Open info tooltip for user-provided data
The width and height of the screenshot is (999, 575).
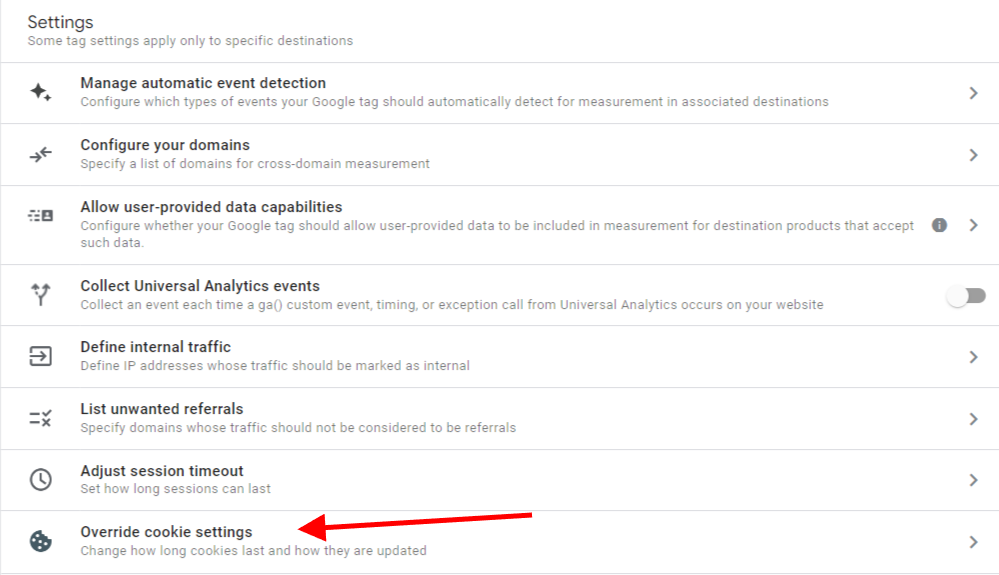click(939, 225)
